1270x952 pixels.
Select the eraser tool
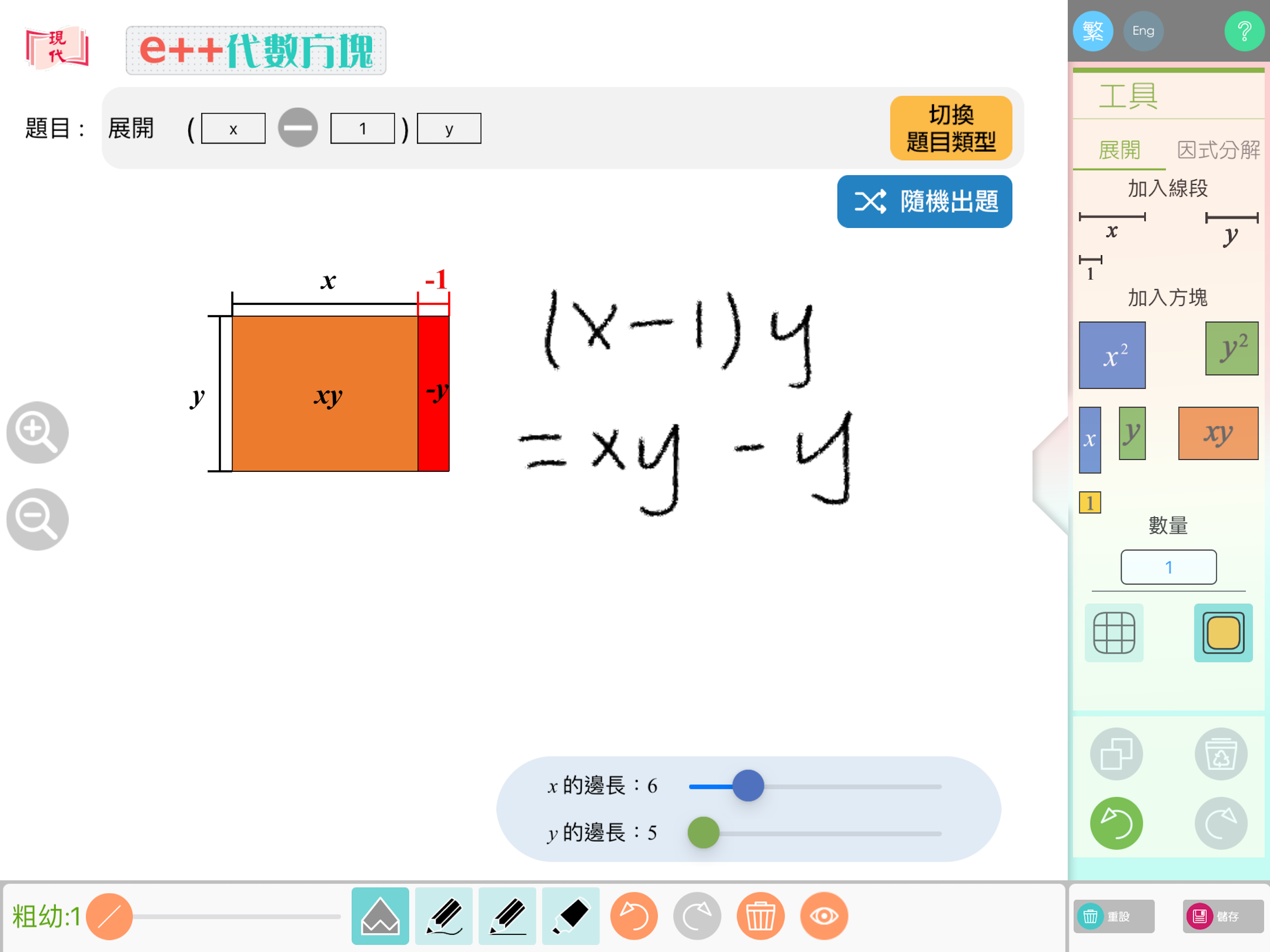[571, 916]
